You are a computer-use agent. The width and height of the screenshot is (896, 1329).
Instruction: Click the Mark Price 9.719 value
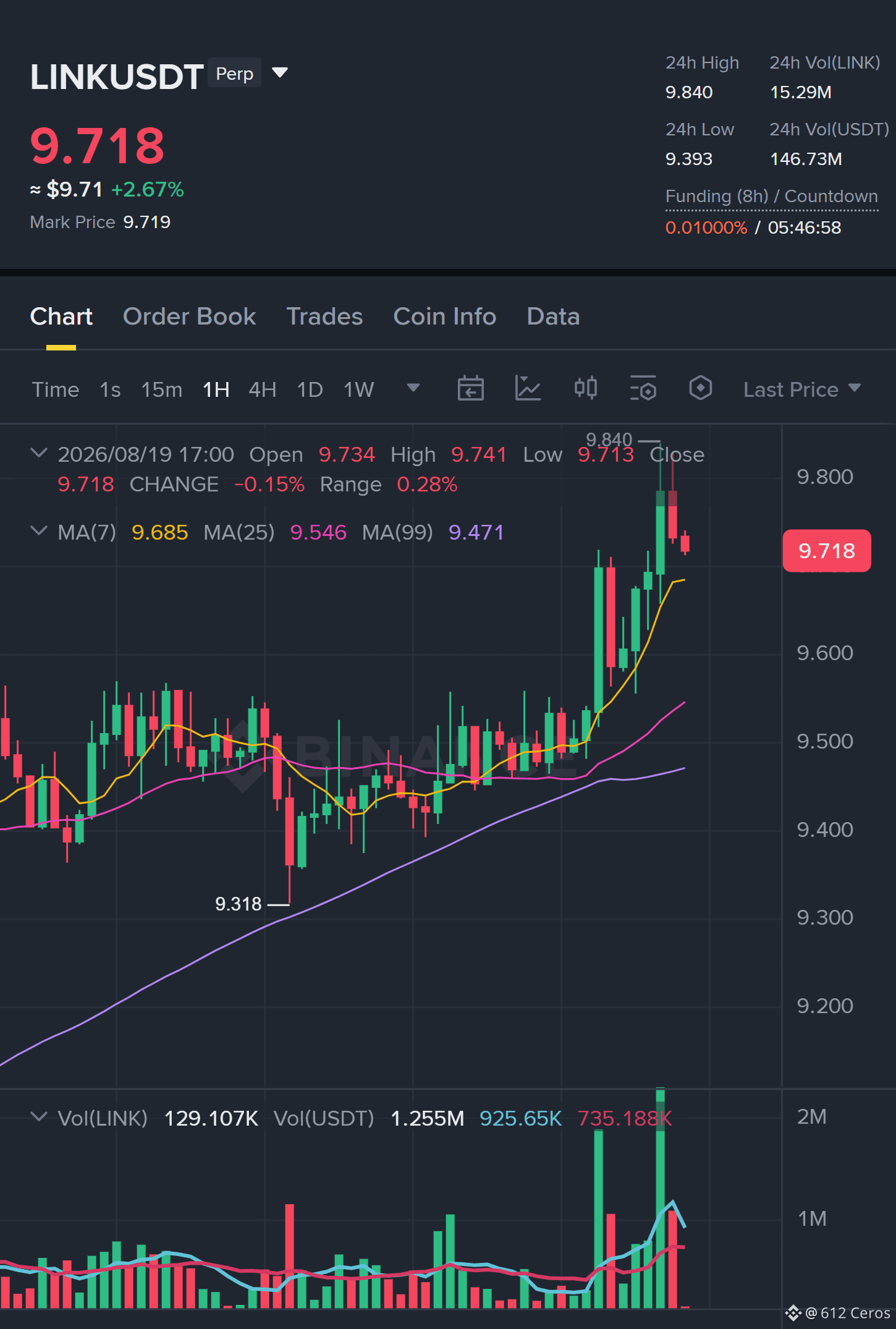[147, 222]
